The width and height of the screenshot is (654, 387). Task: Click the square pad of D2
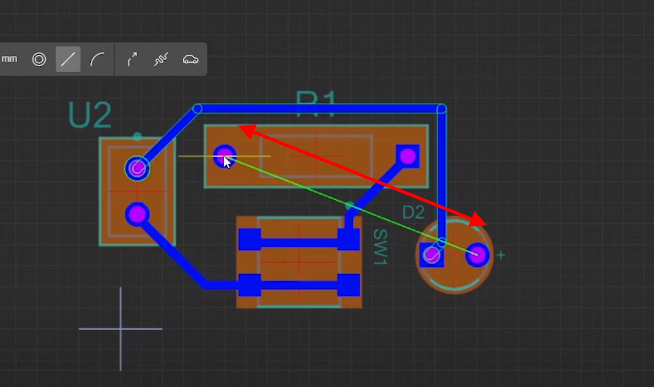[x=431, y=255]
